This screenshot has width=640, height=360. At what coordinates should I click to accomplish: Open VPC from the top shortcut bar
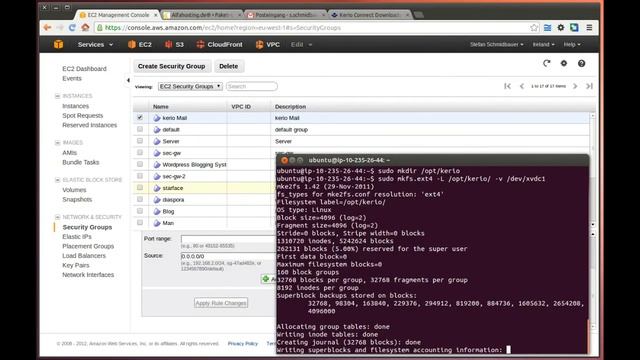tap(268, 44)
